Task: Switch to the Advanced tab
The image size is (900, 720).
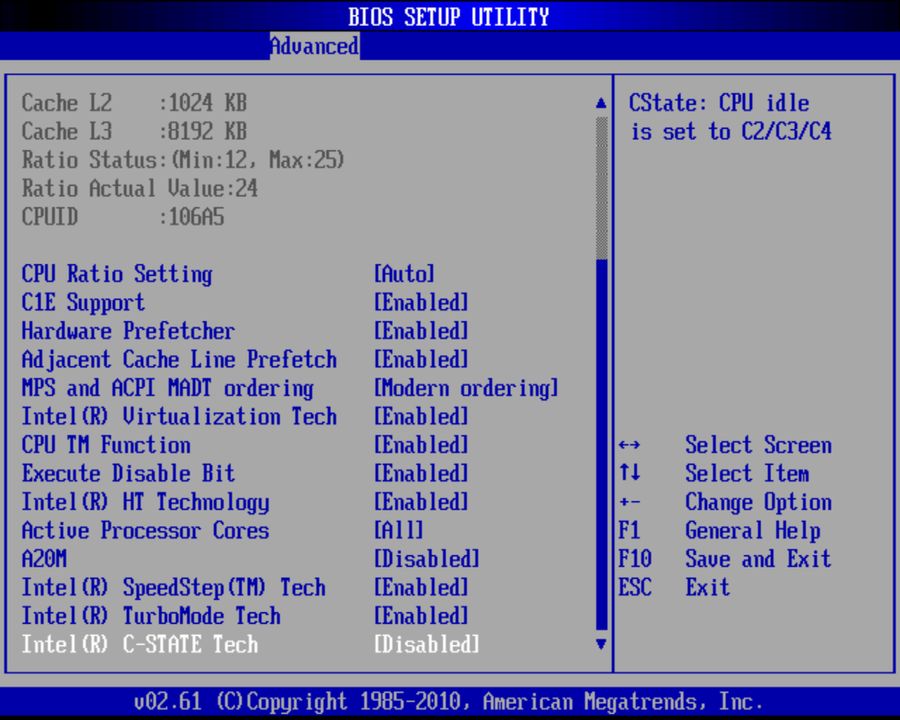Action: pyautogui.click(x=315, y=46)
